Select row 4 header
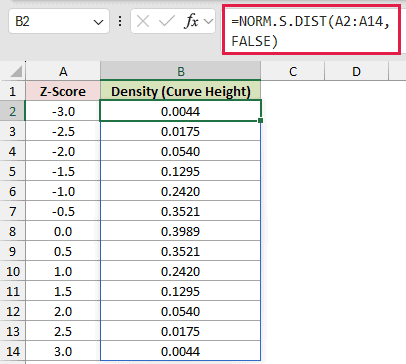The height and width of the screenshot is (364, 406). tap(13, 151)
